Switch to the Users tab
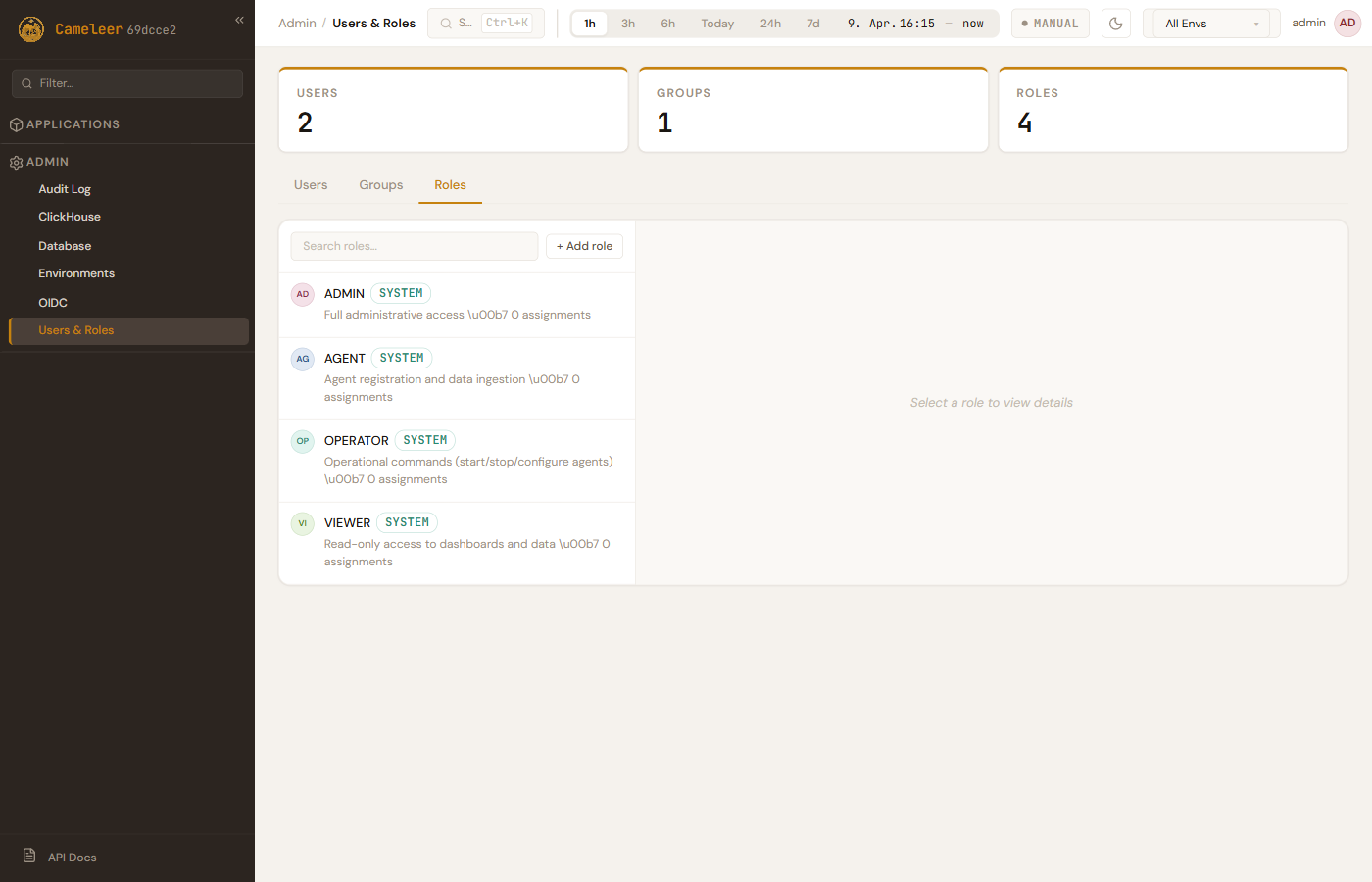Screen dimensions: 1372x882 coord(311,185)
